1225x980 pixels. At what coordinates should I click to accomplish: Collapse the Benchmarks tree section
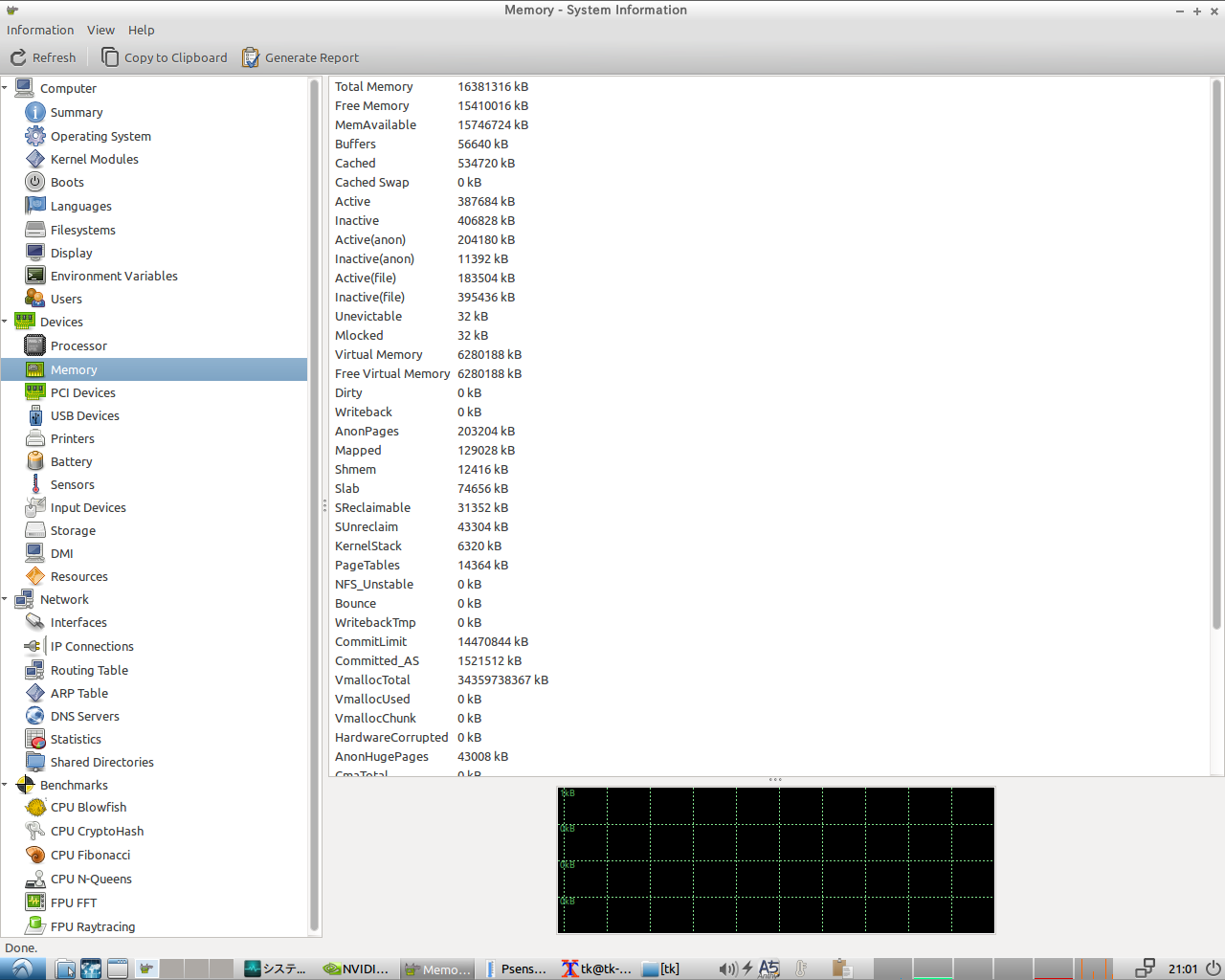click(5, 785)
